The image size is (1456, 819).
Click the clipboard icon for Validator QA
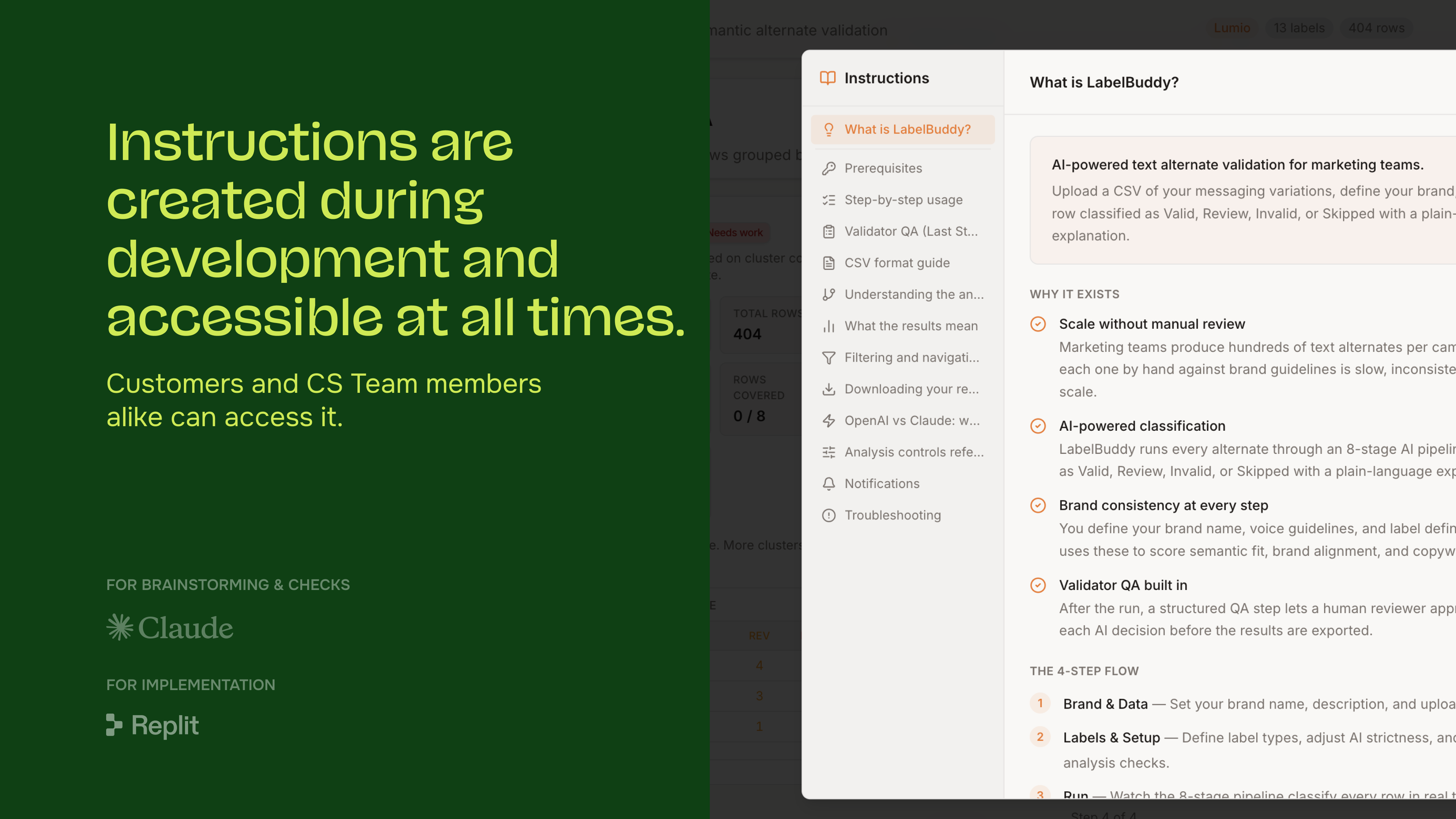pos(828,232)
